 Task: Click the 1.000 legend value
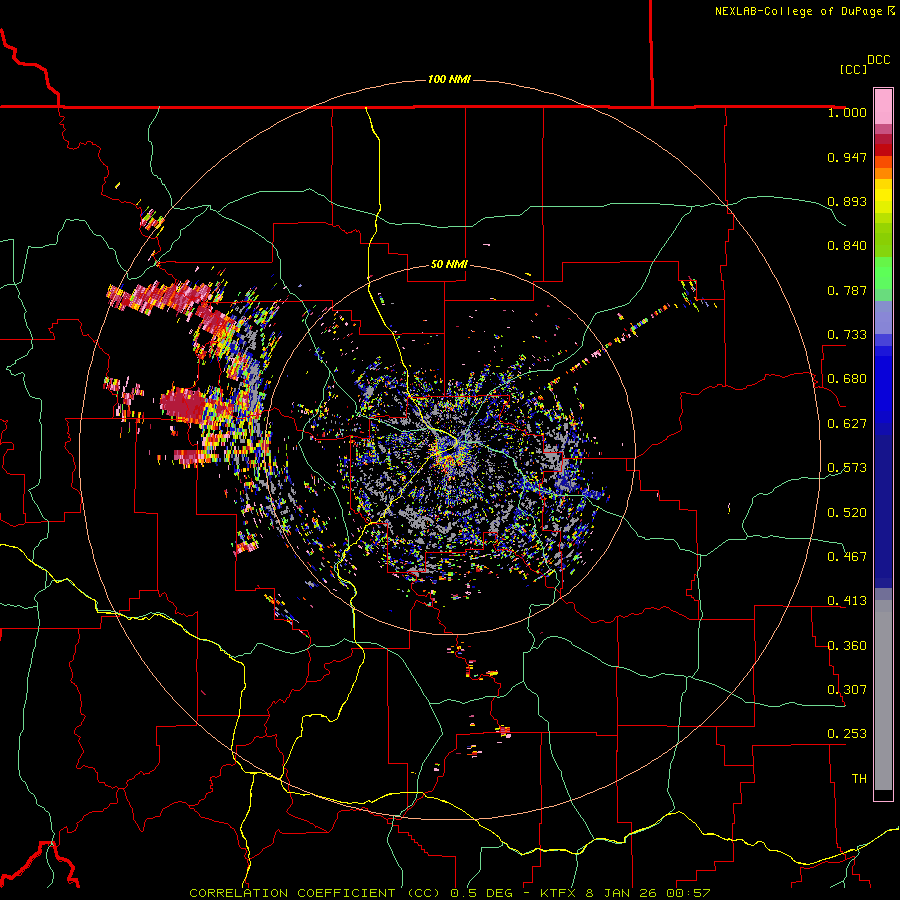coord(847,112)
